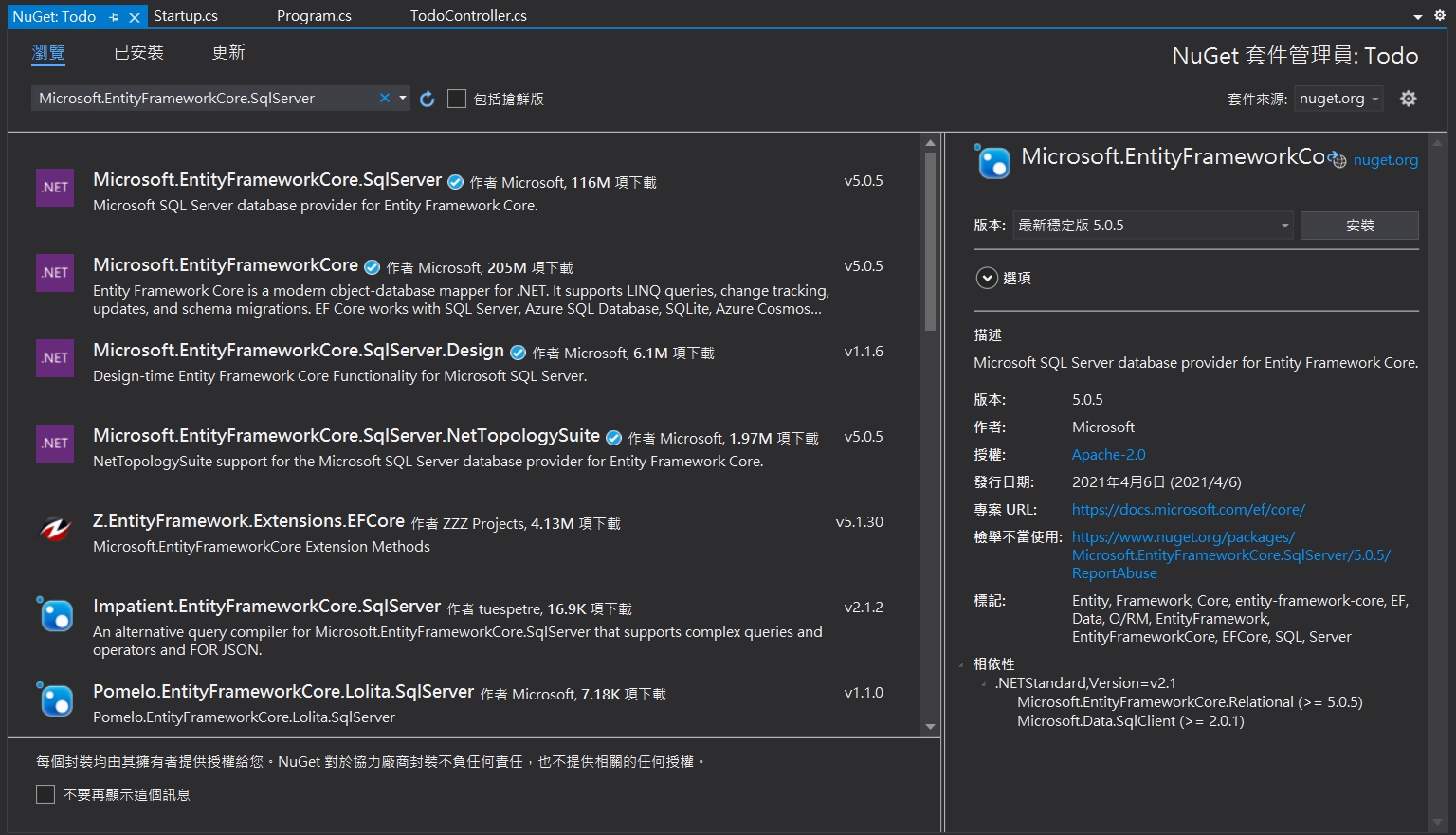Screen dimensions: 1456x835
Task: Select the Z.EntityFramework.Extensions.EFCore package title
Action: pyautogui.click(x=248, y=521)
